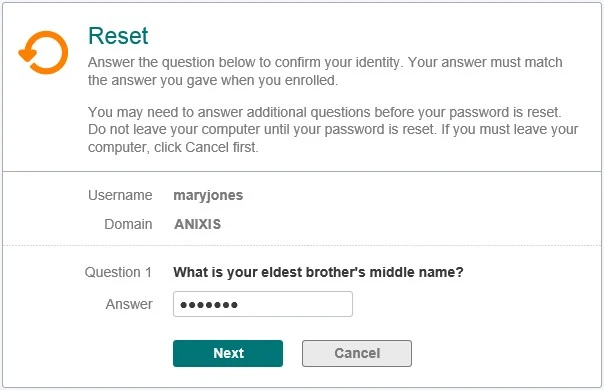Screen dimensions: 604x390
Task: Click the dotted divider line above Question 1
Action: (x=302, y=245)
